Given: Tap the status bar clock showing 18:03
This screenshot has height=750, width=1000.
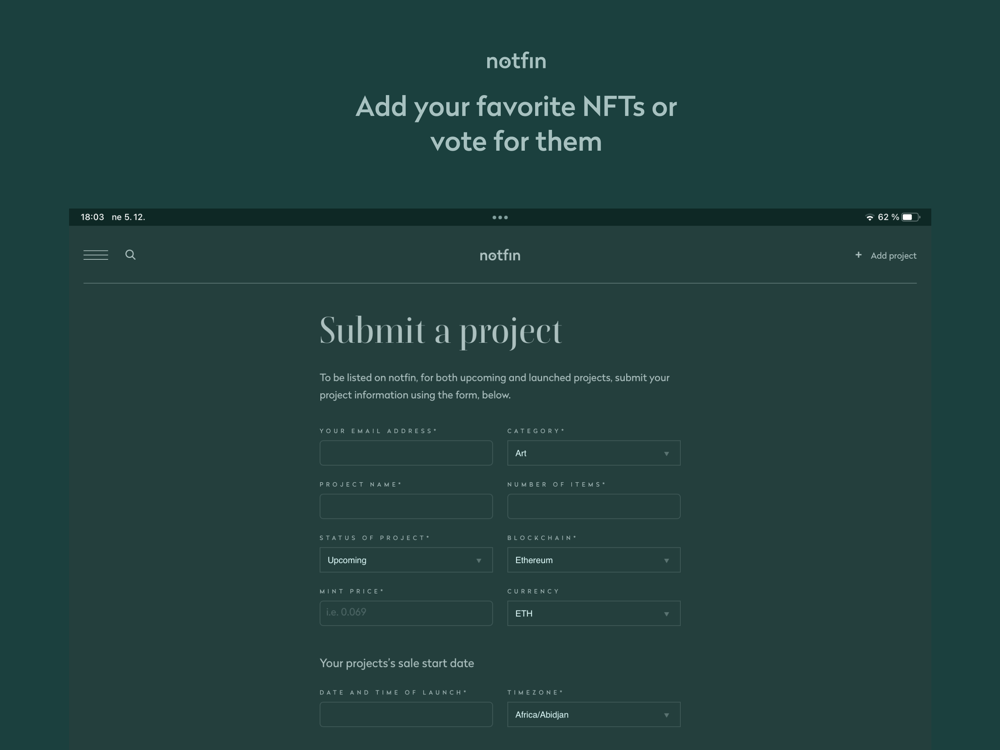Looking at the screenshot, I should (92, 217).
